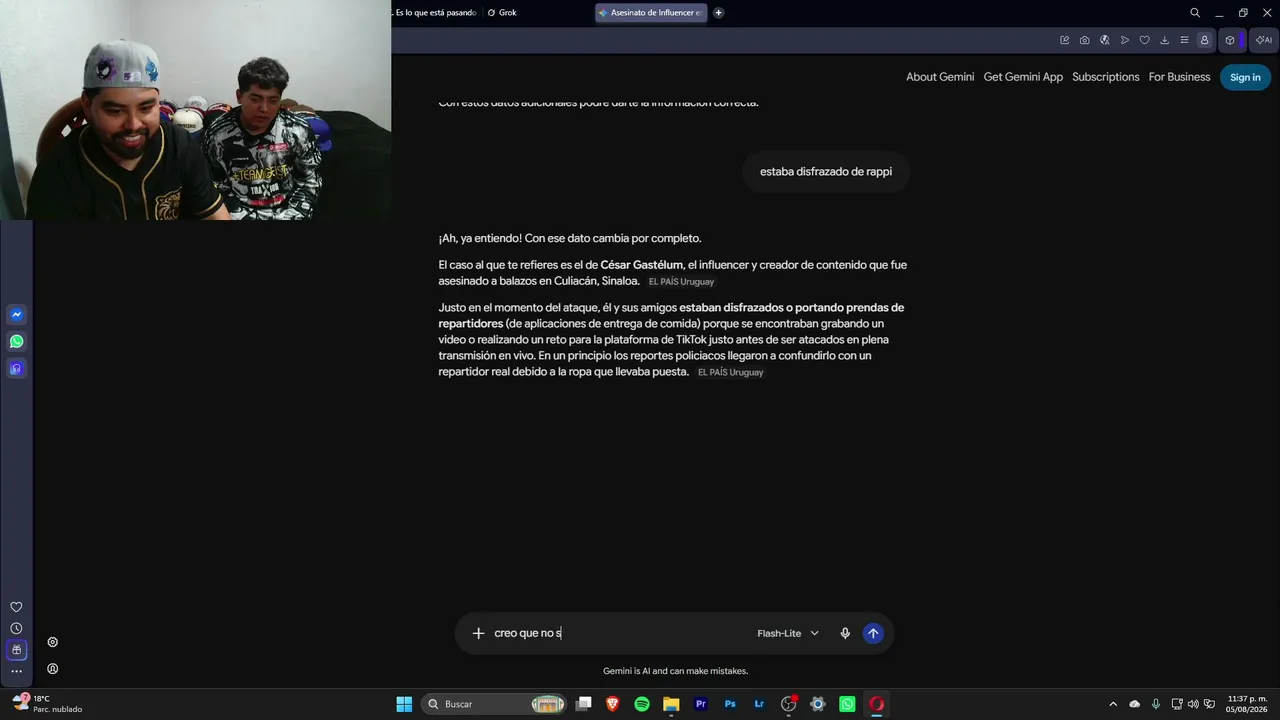Viewport: 1280px width, 720px height.
Task: Switch to the 'Es lo que está pasando' tab
Action: tap(435, 13)
